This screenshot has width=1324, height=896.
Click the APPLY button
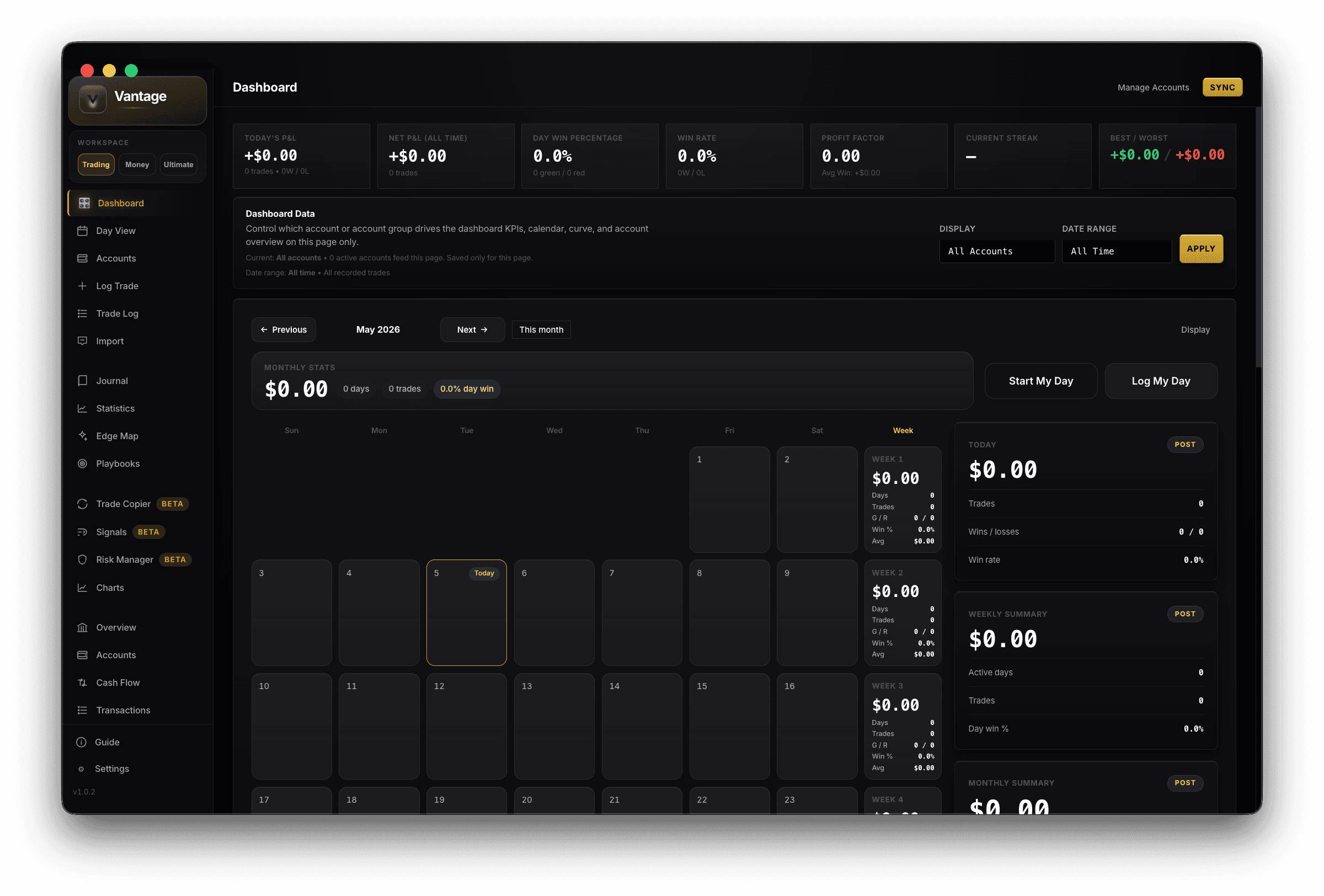coord(1200,249)
